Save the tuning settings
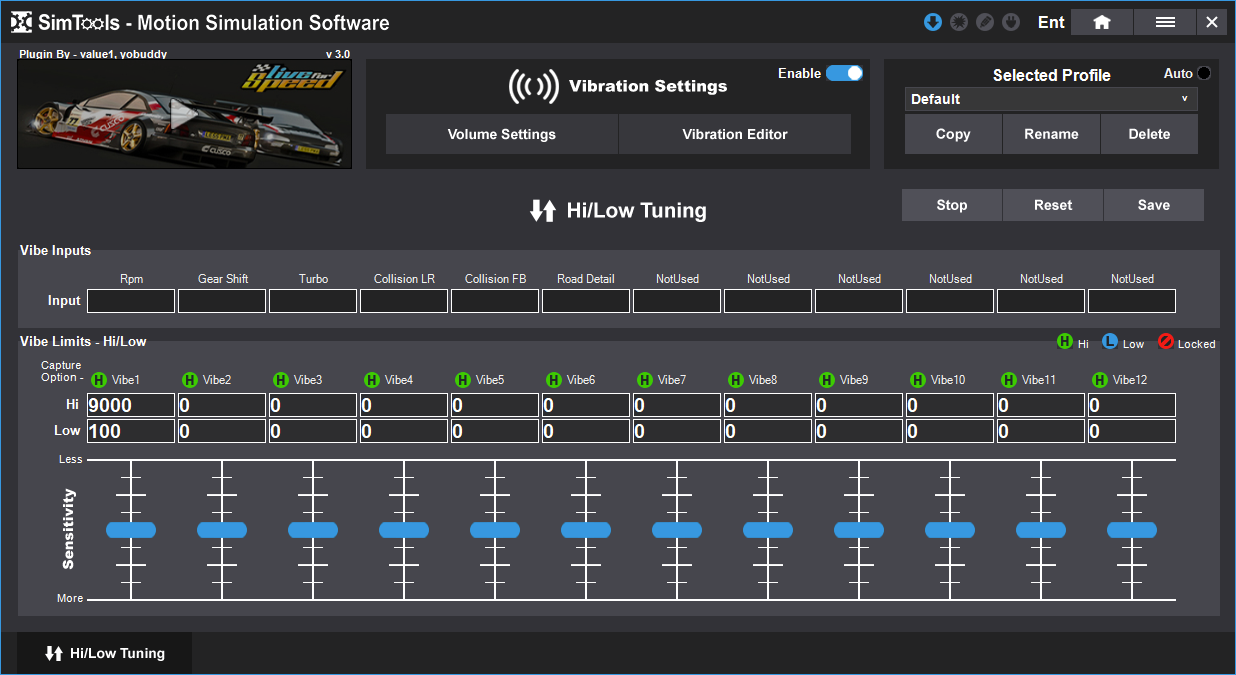The image size is (1236, 675). [x=1154, y=205]
